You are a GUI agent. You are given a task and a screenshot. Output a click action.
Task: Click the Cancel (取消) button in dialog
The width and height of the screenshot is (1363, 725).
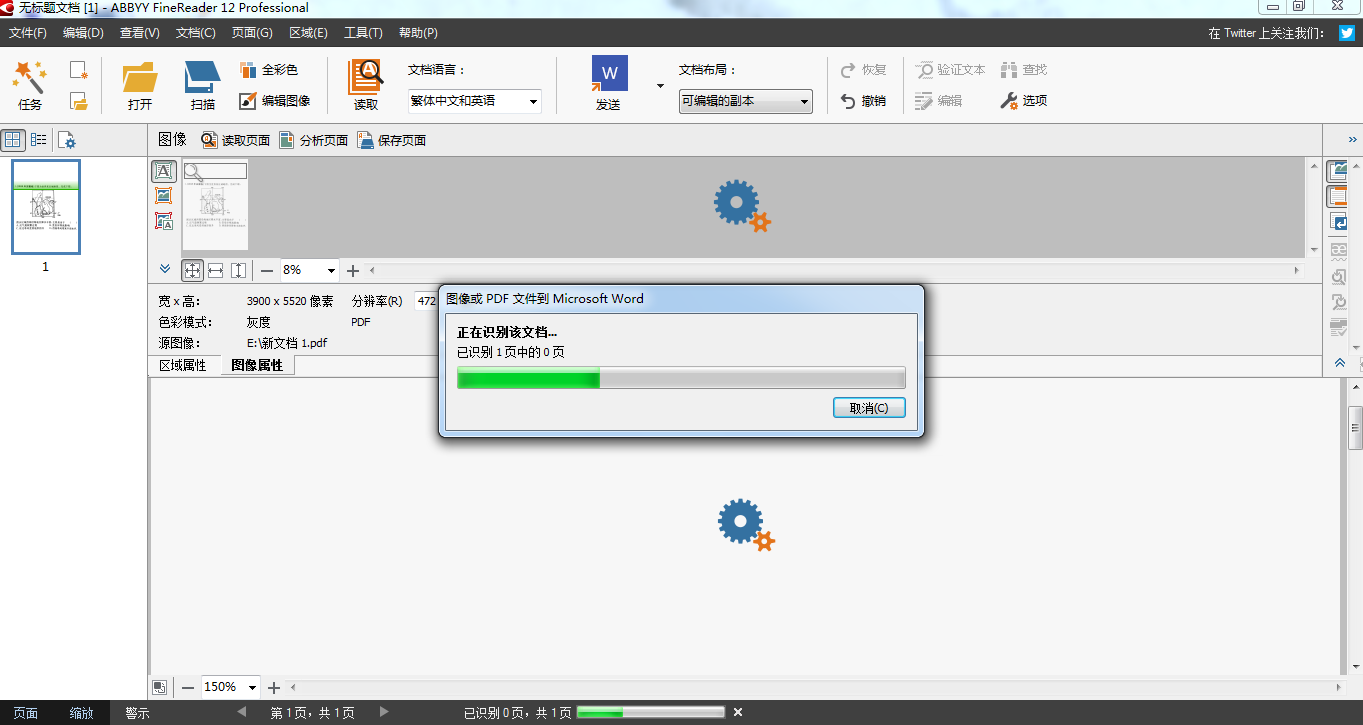coord(869,408)
